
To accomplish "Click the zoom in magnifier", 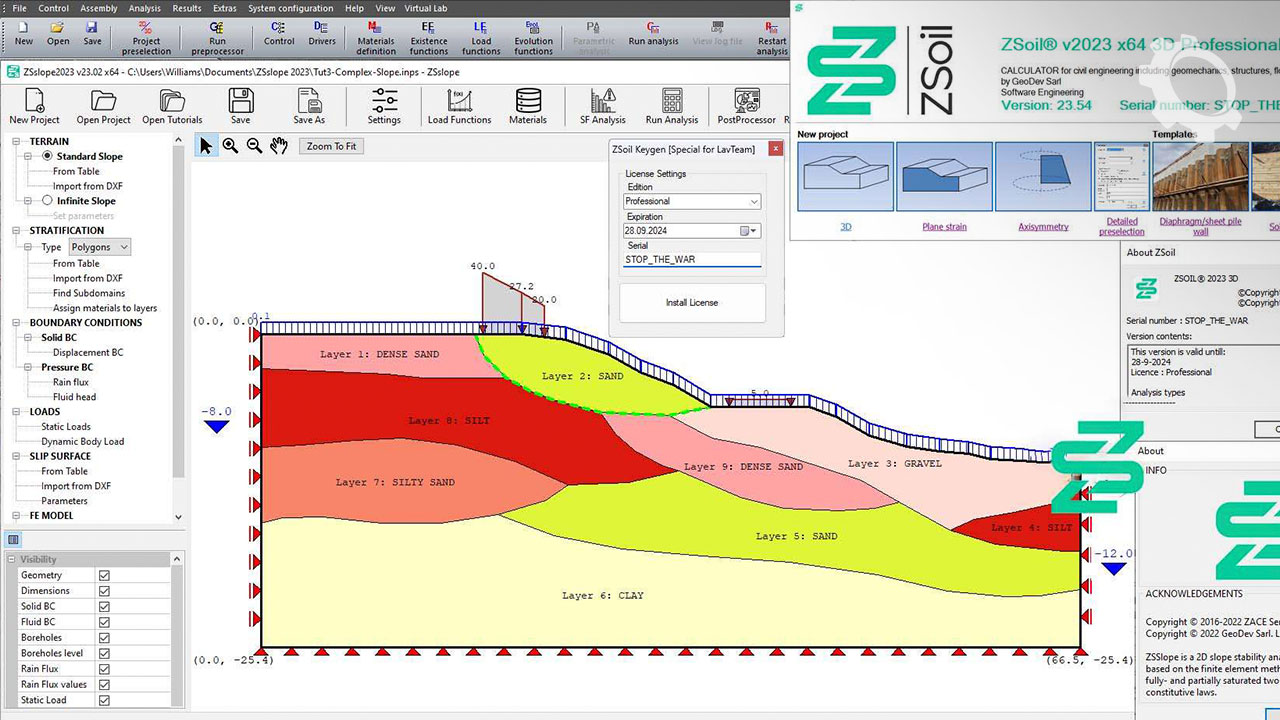I will [231, 146].
